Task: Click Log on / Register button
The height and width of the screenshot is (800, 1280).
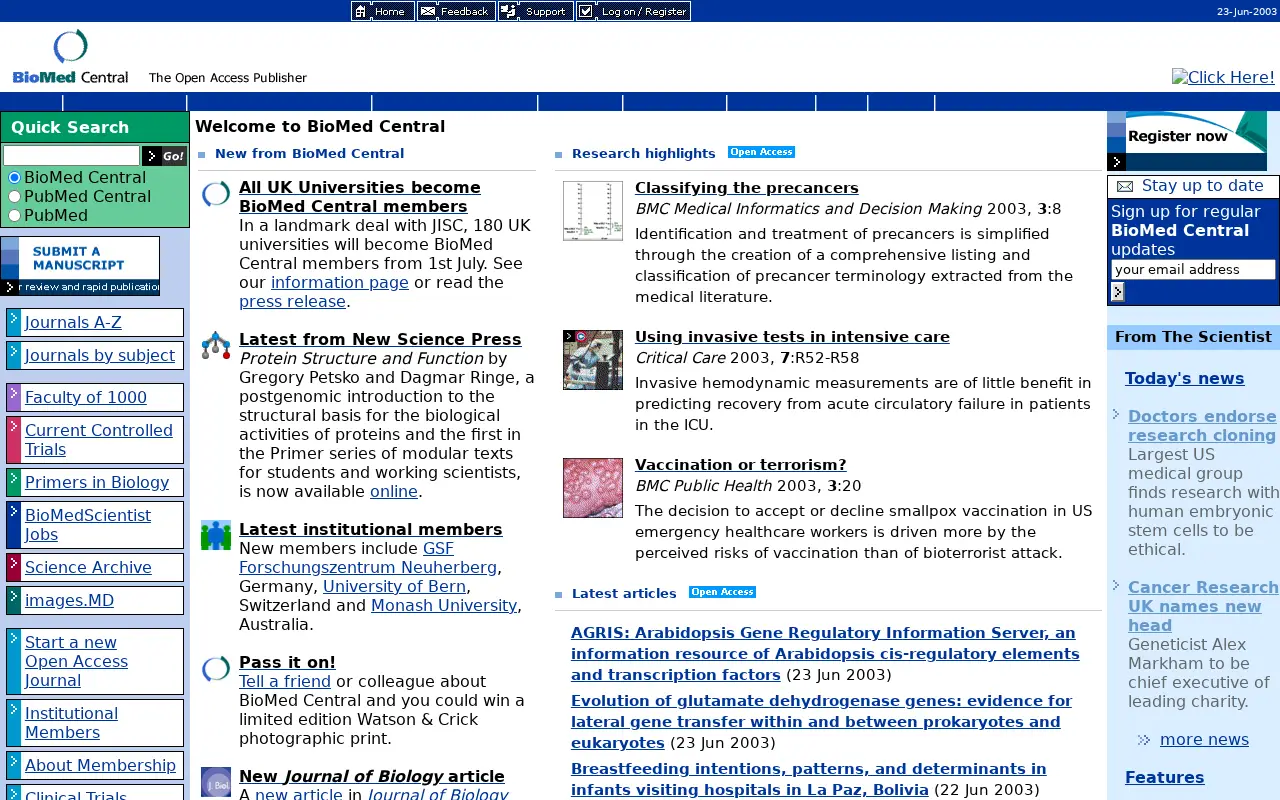Action: pyautogui.click(x=633, y=11)
